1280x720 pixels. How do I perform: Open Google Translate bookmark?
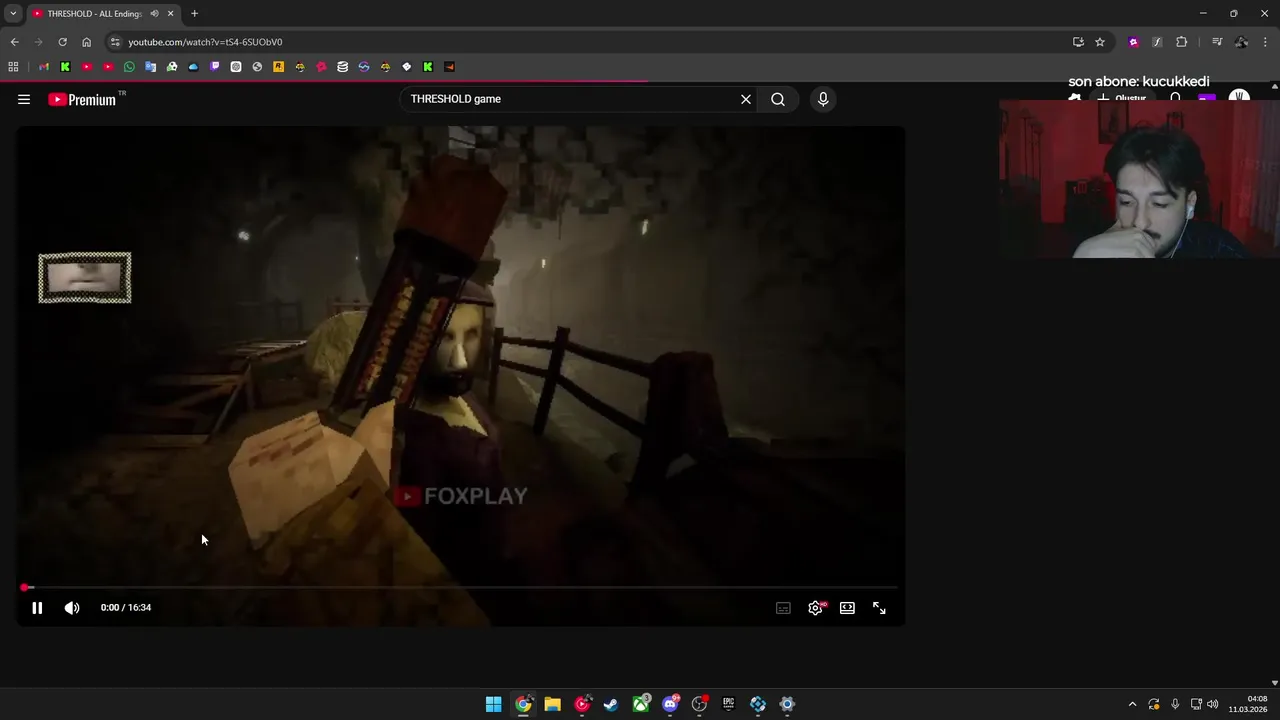(150, 67)
